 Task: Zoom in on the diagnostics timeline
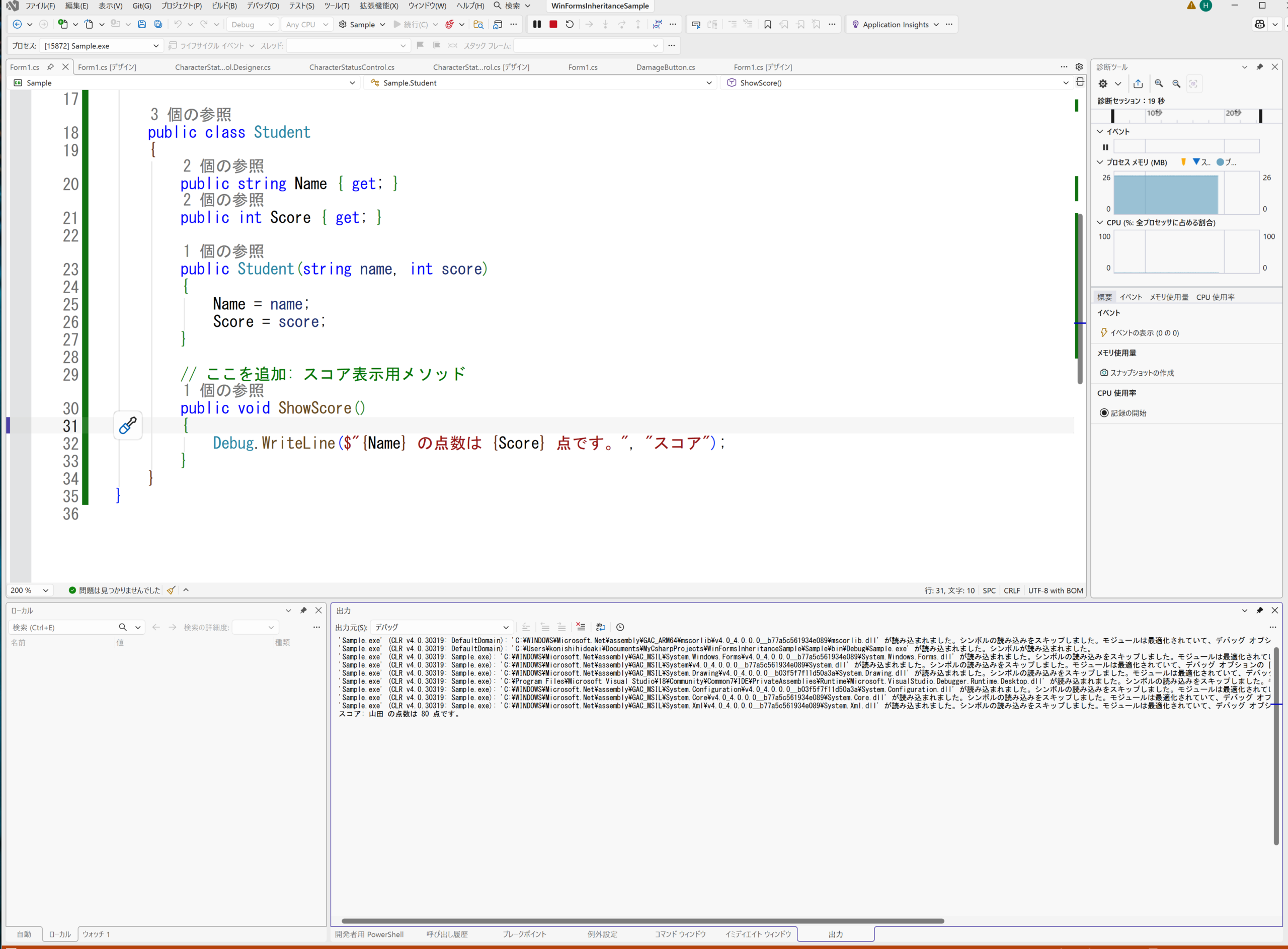[1159, 84]
